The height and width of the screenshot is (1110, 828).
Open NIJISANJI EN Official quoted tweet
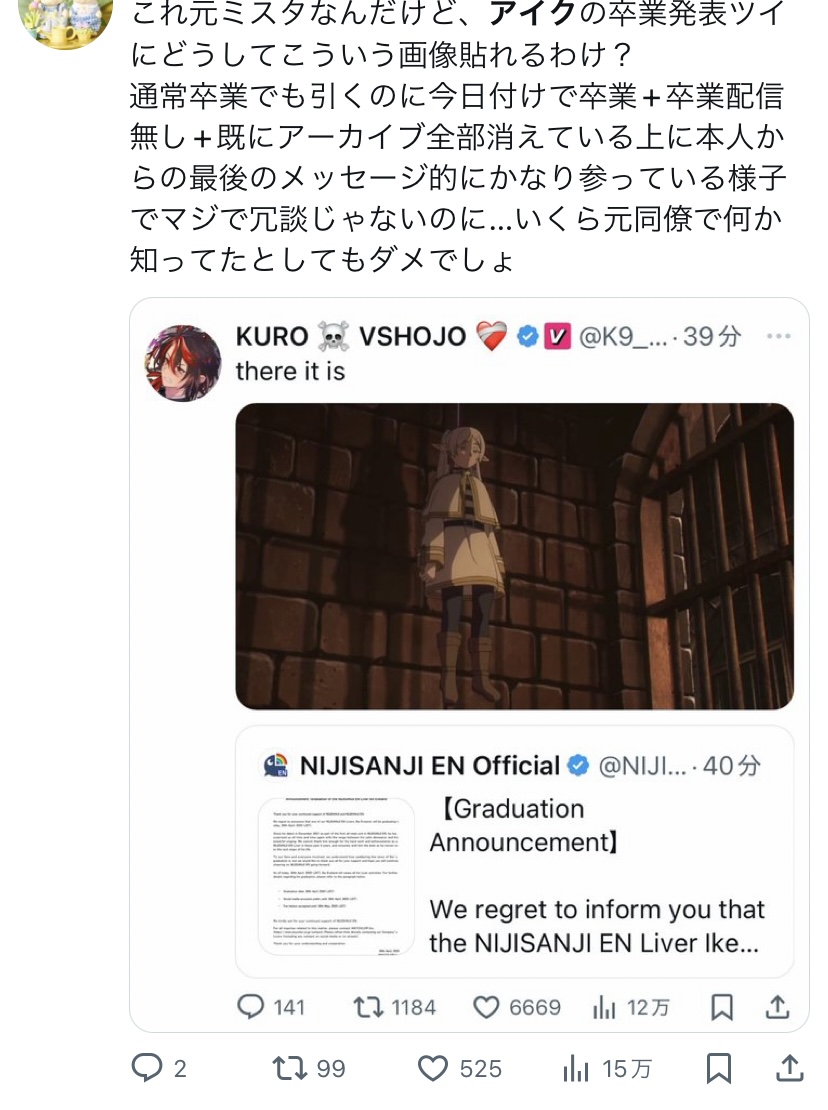[x=514, y=852]
